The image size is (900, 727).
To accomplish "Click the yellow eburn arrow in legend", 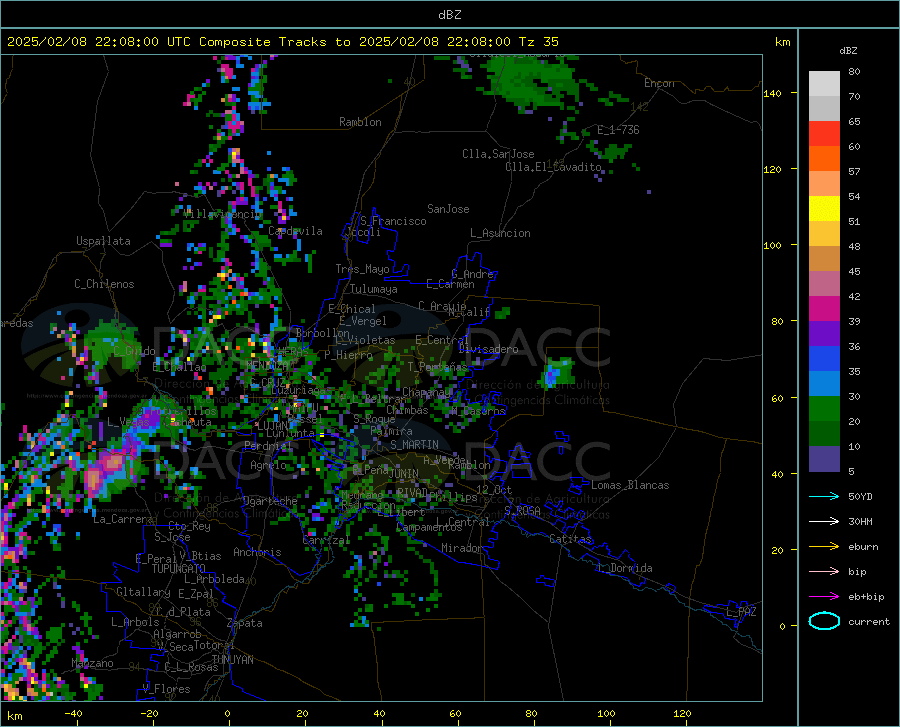I will pos(824,546).
